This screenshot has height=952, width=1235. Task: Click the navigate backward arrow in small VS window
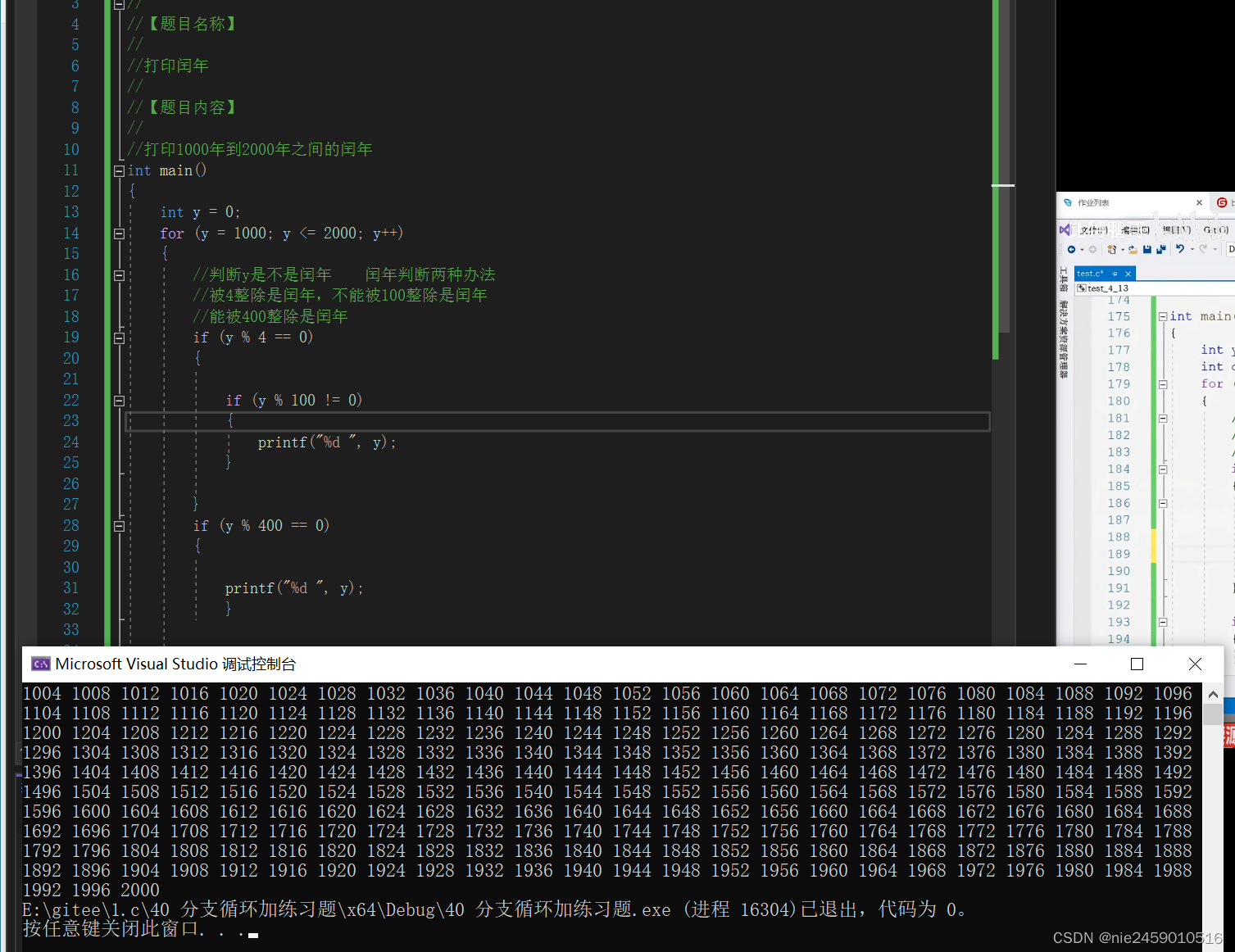[1071, 249]
